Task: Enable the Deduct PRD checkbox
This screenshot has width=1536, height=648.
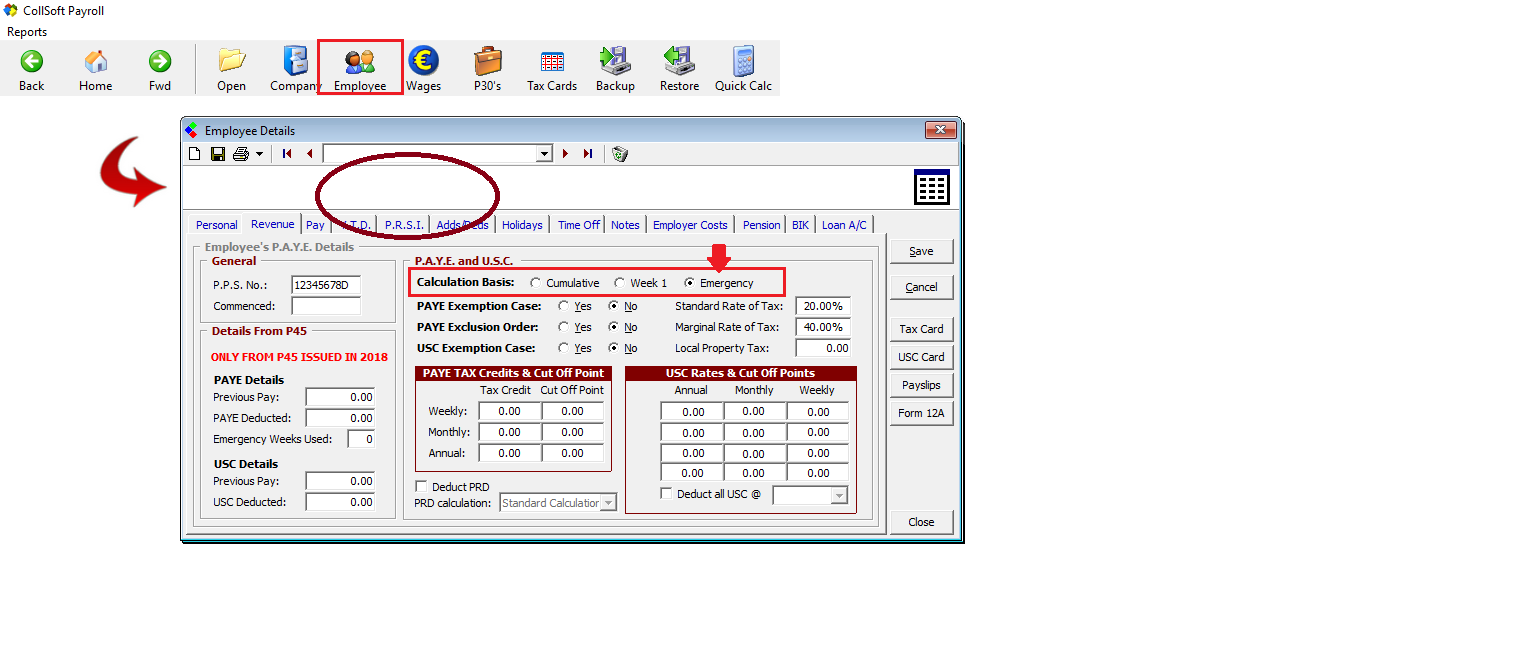Action: (x=421, y=487)
